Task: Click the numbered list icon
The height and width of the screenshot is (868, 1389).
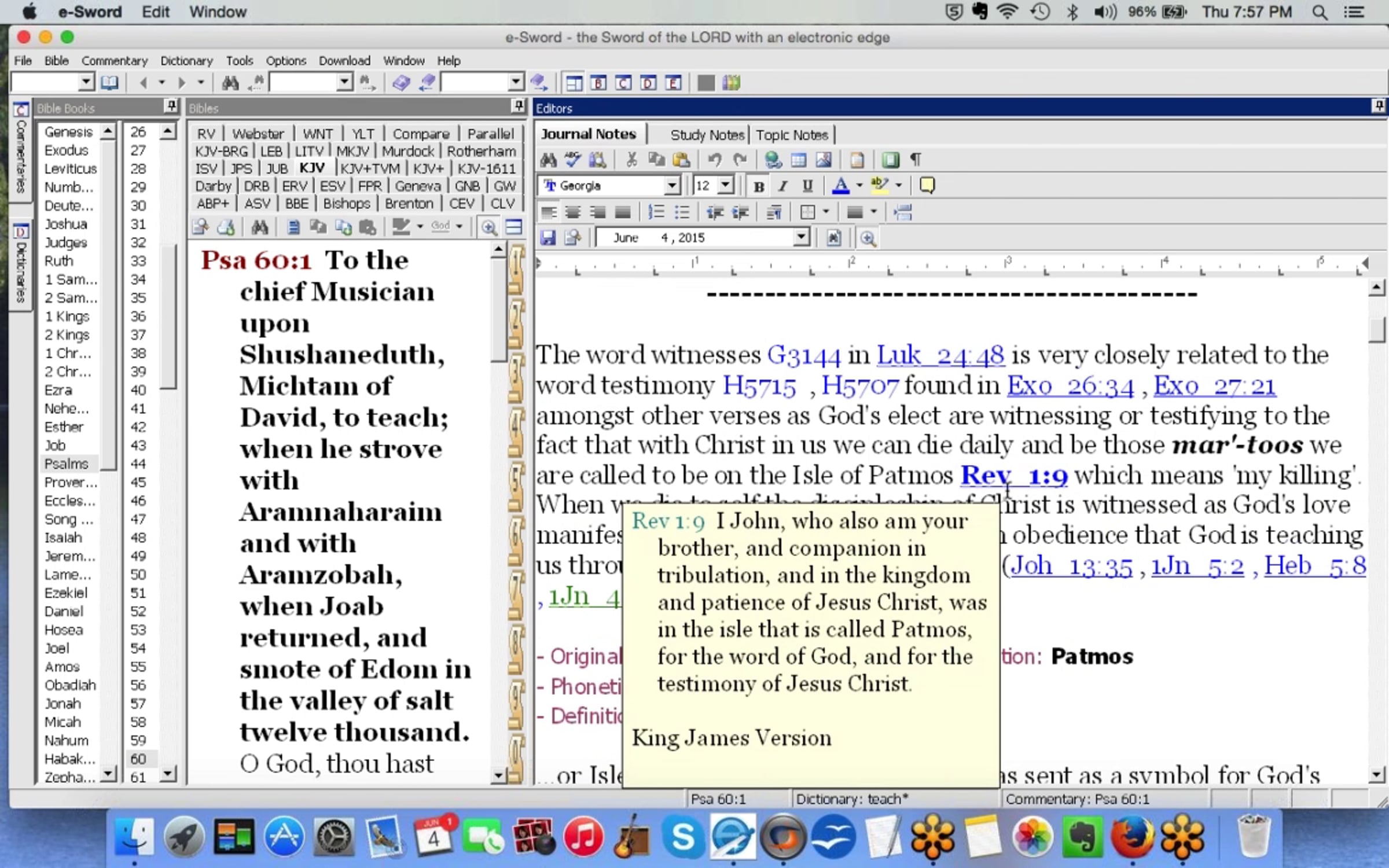Action: click(x=656, y=212)
